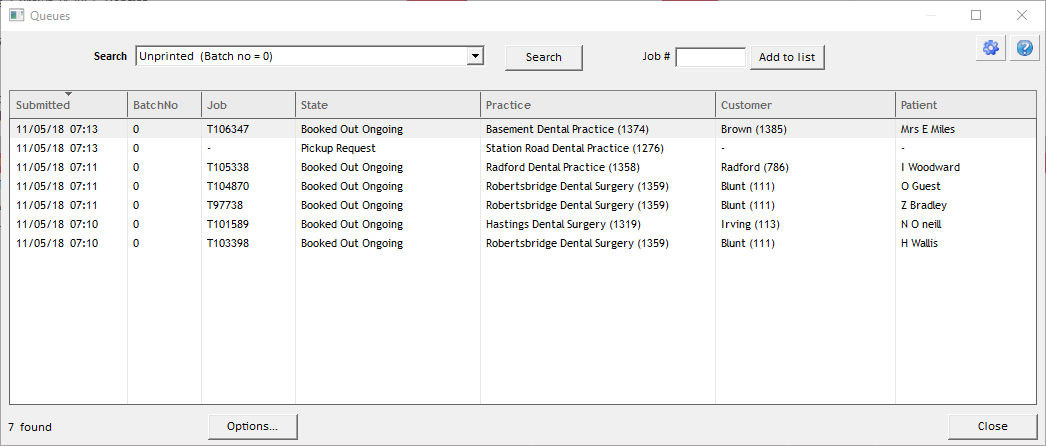Open the Options... button
The image size is (1046, 446).
[x=252, y=426]
